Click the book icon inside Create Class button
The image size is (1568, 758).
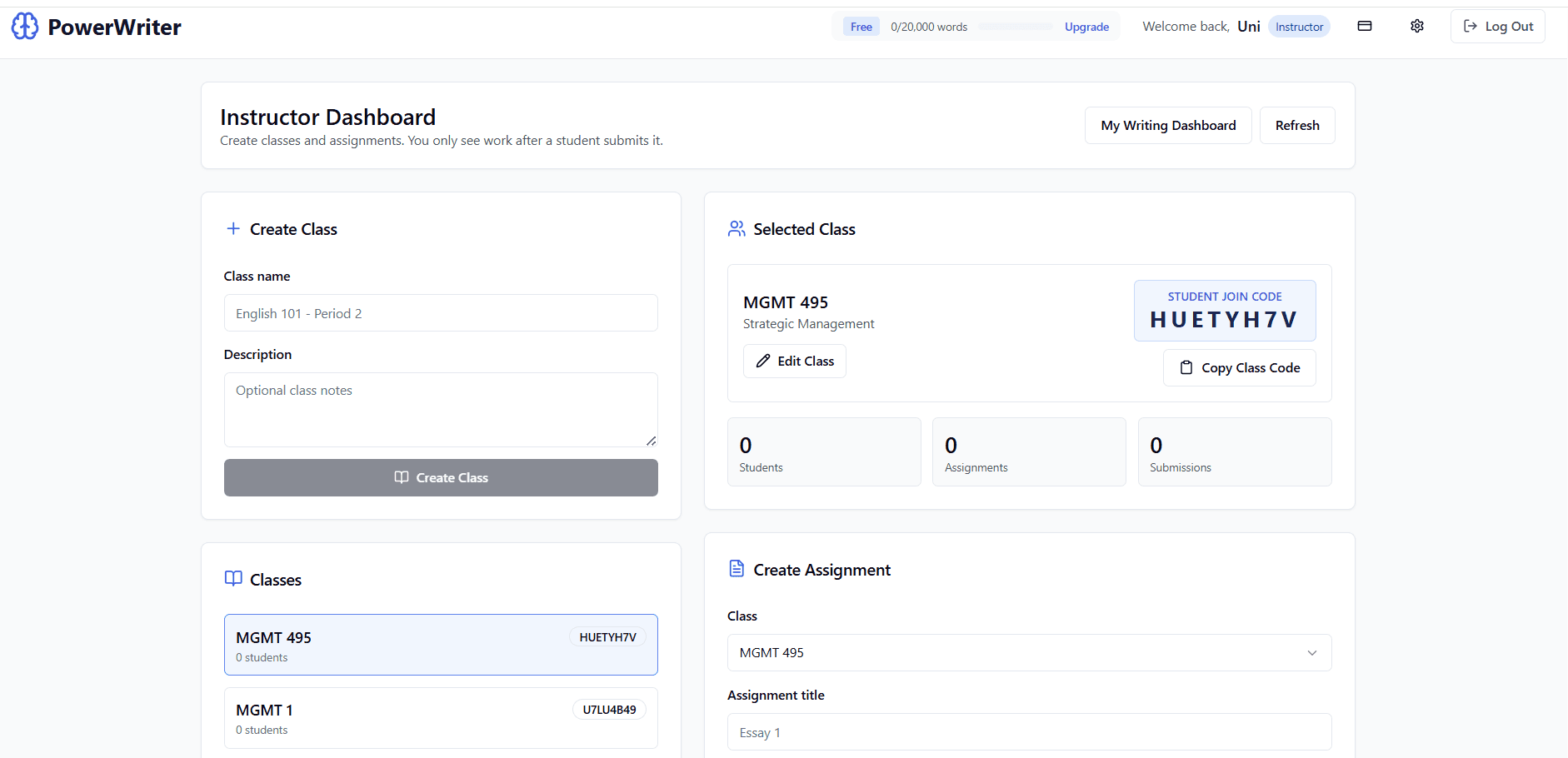coord(402,477)
